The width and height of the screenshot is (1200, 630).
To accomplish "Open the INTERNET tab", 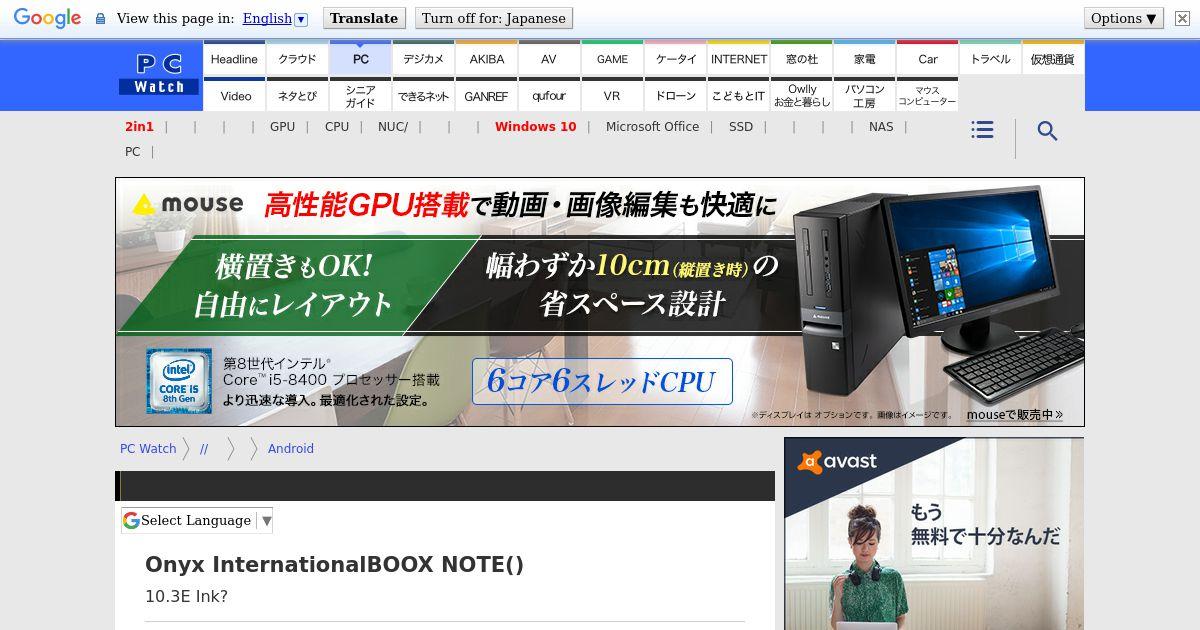I will (x=738, y=59).
